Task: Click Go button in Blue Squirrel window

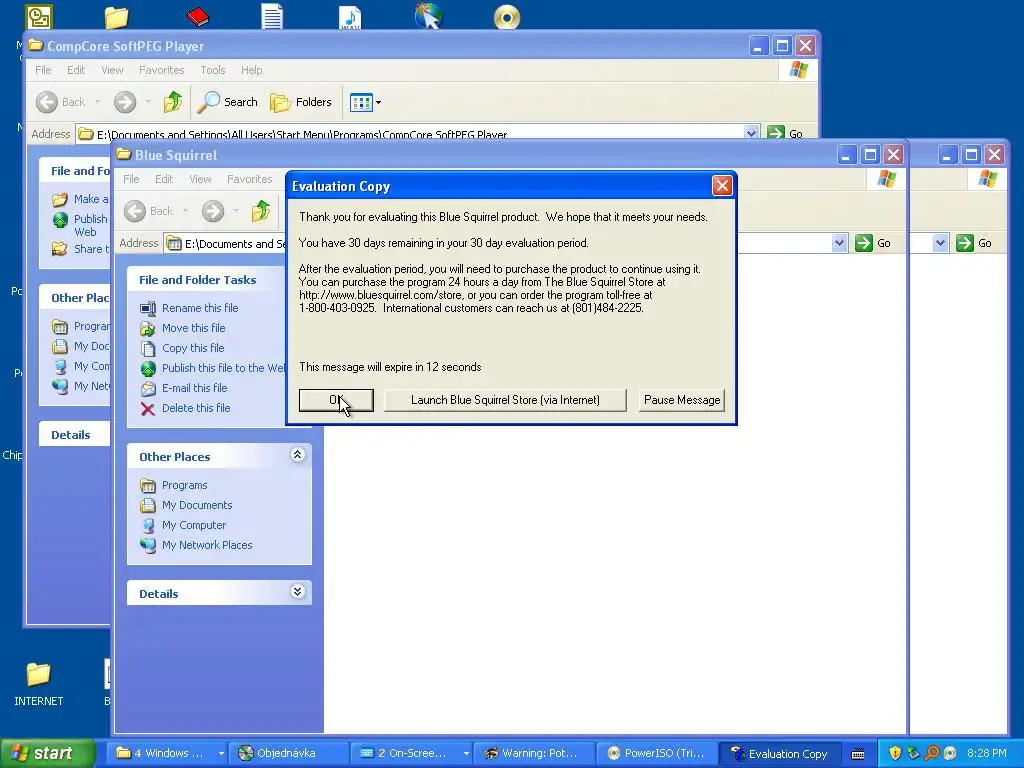Action: point(873,243)
